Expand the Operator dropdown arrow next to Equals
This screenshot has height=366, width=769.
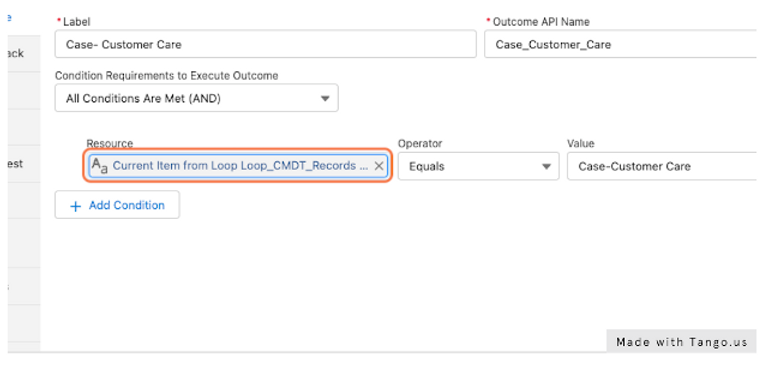click(x=546, y=167)
